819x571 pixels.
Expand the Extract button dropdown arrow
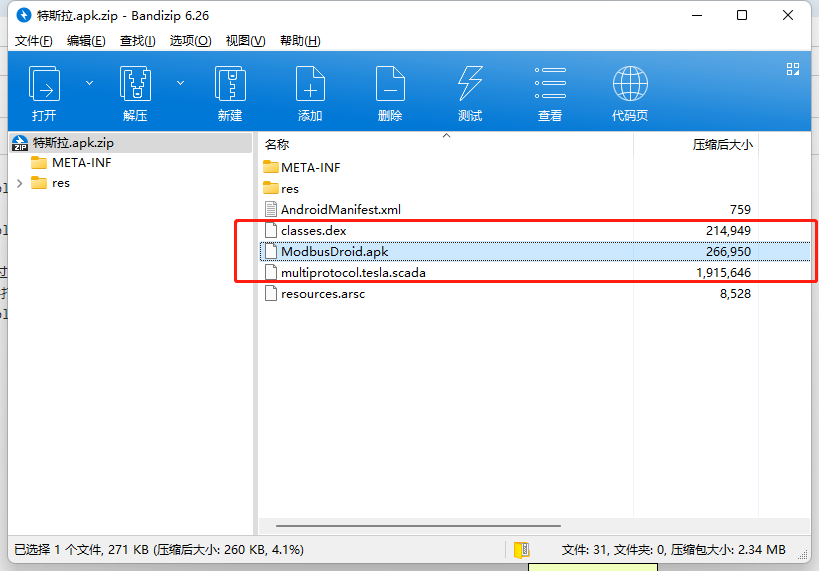(180, 83)
